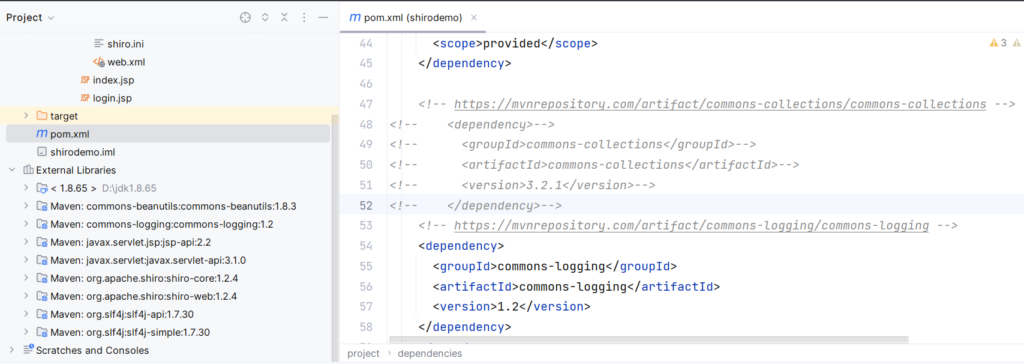Expand the Scratches and Consoles node
This screenshot has width=1024, height=364.
tap(12, 350)
